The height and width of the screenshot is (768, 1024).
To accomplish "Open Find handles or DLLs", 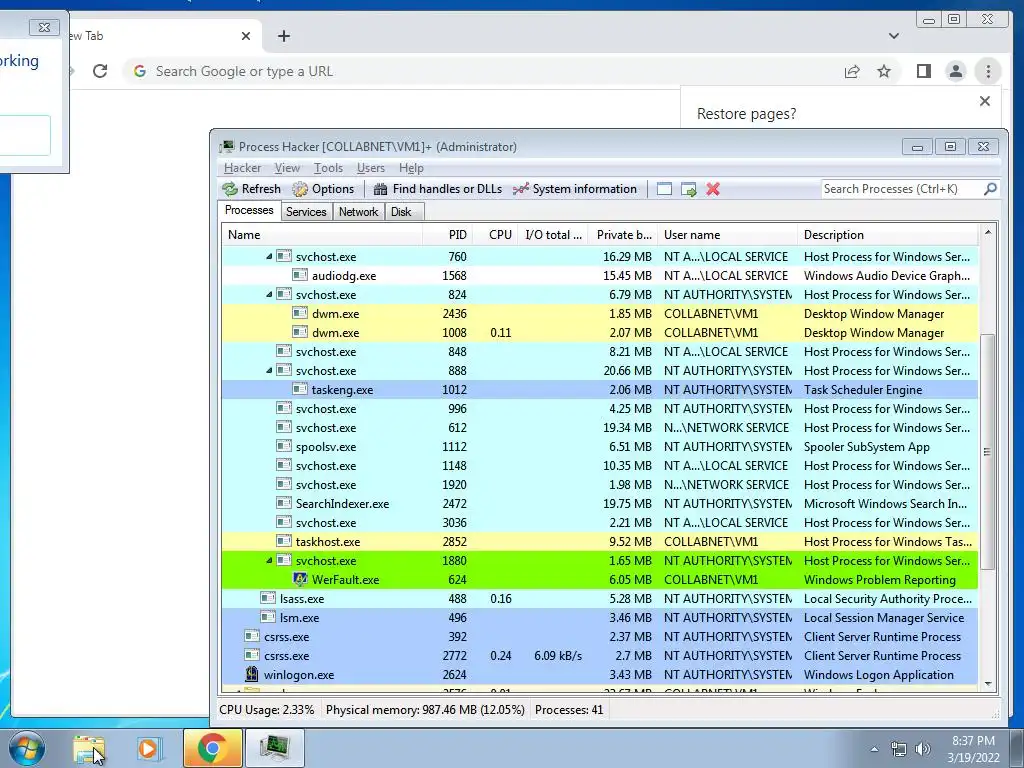I will point(438,189).
